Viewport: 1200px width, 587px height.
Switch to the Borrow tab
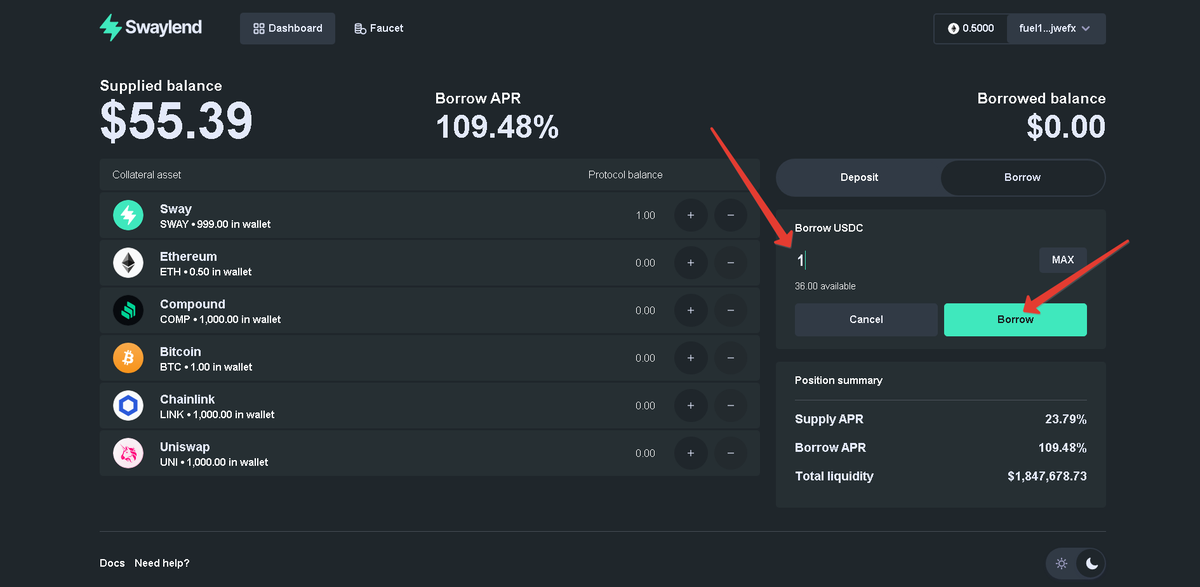pos(1022,177)
